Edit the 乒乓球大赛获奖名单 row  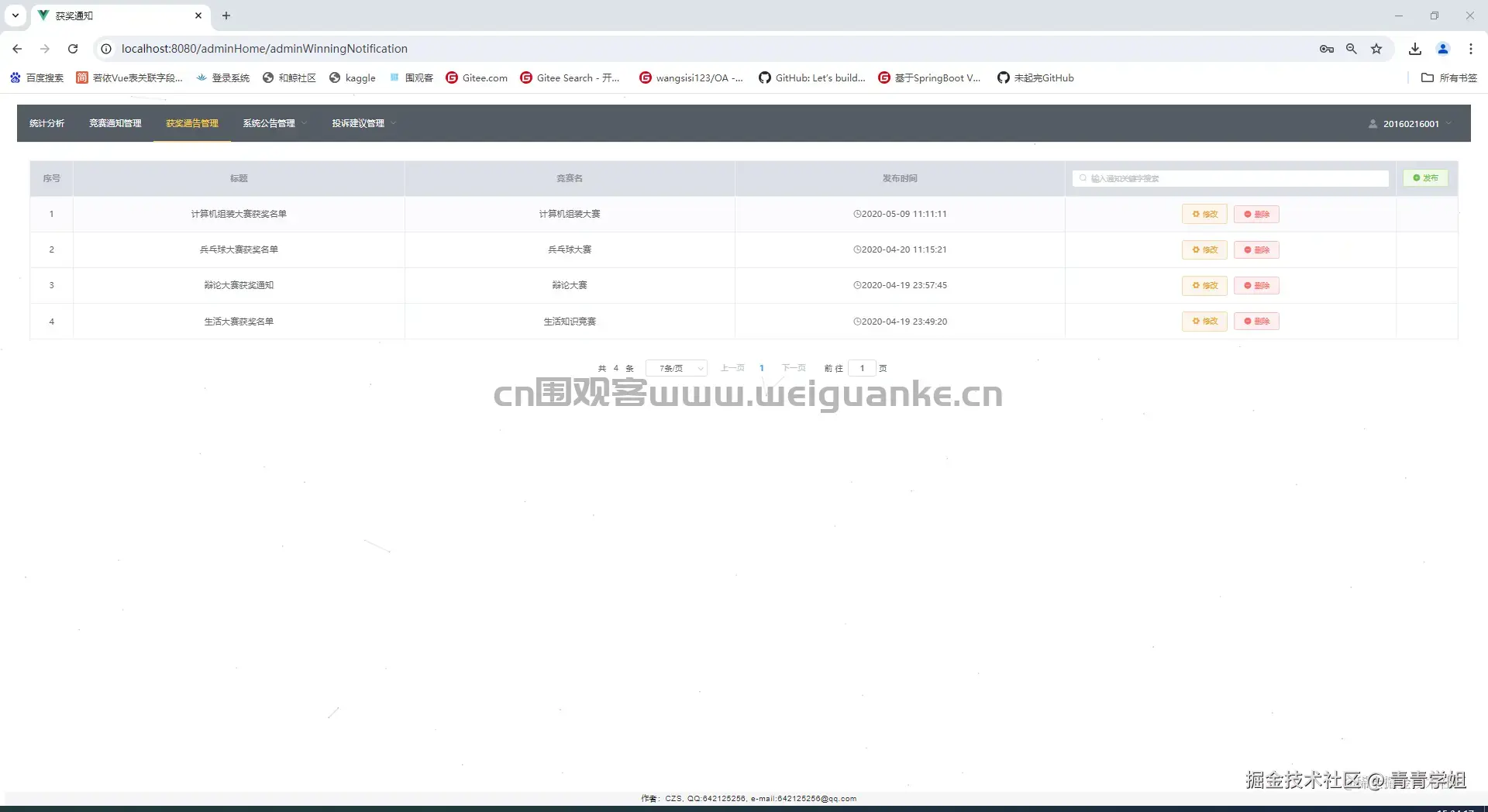[1204, 249]
